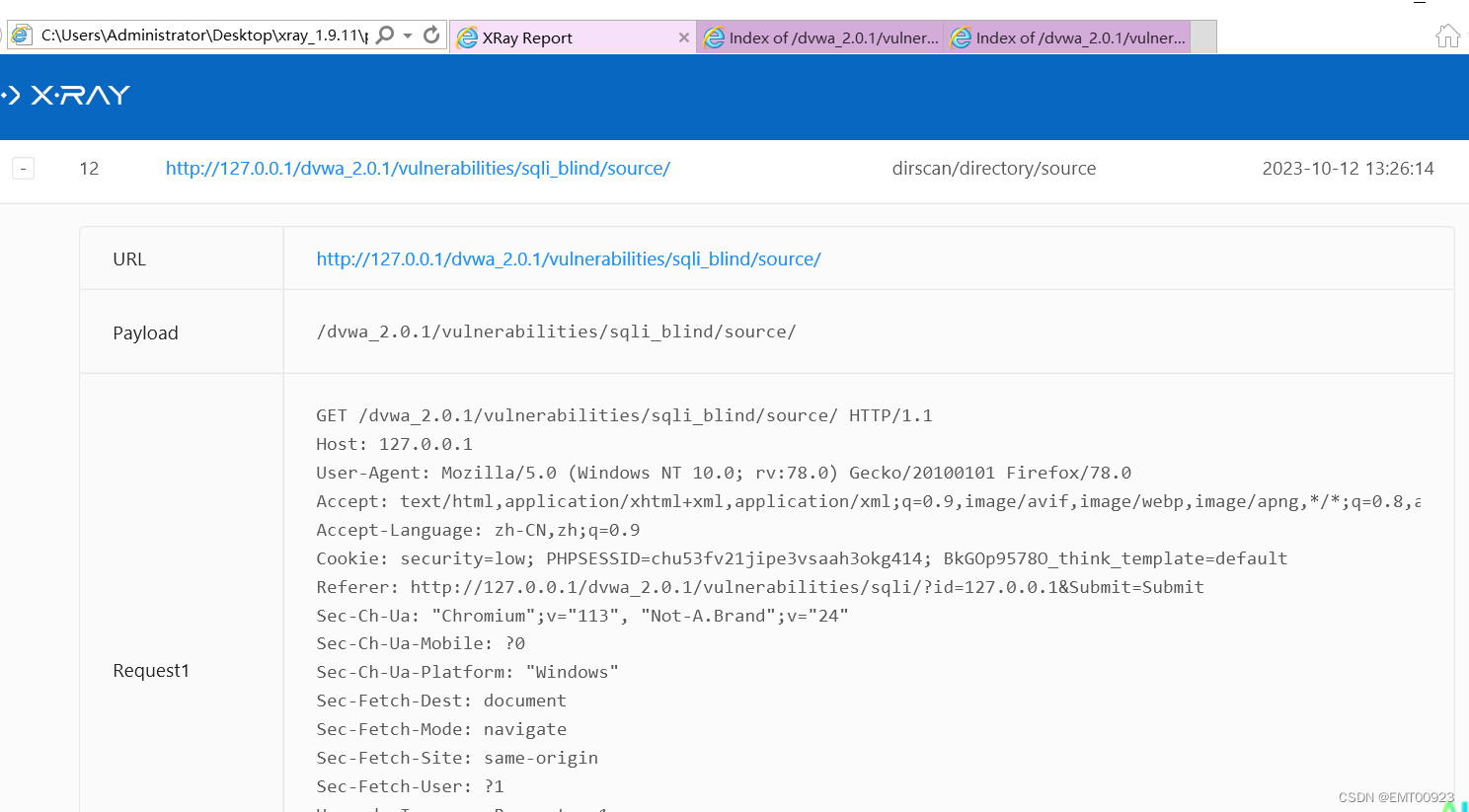Click the URL label cell

click(182, 259)
